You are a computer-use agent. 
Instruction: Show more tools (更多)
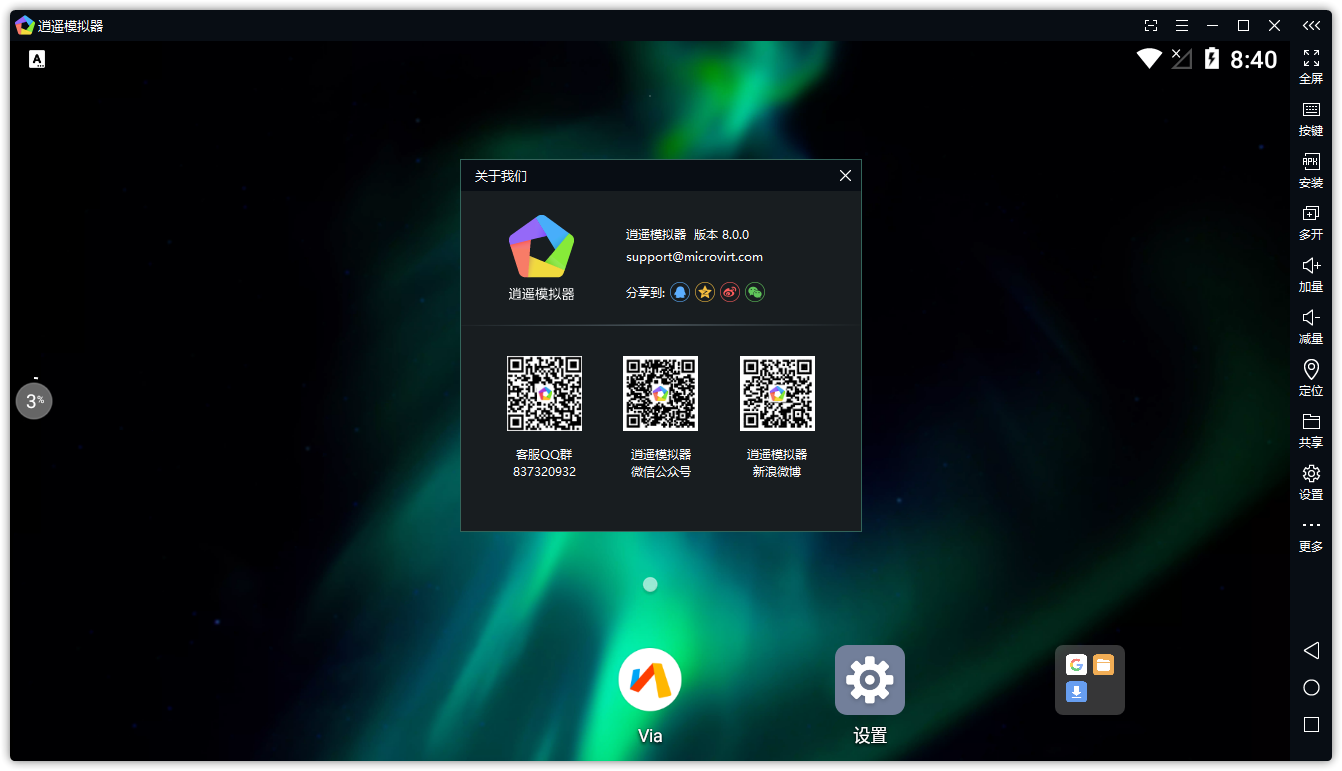(1311, 535)
